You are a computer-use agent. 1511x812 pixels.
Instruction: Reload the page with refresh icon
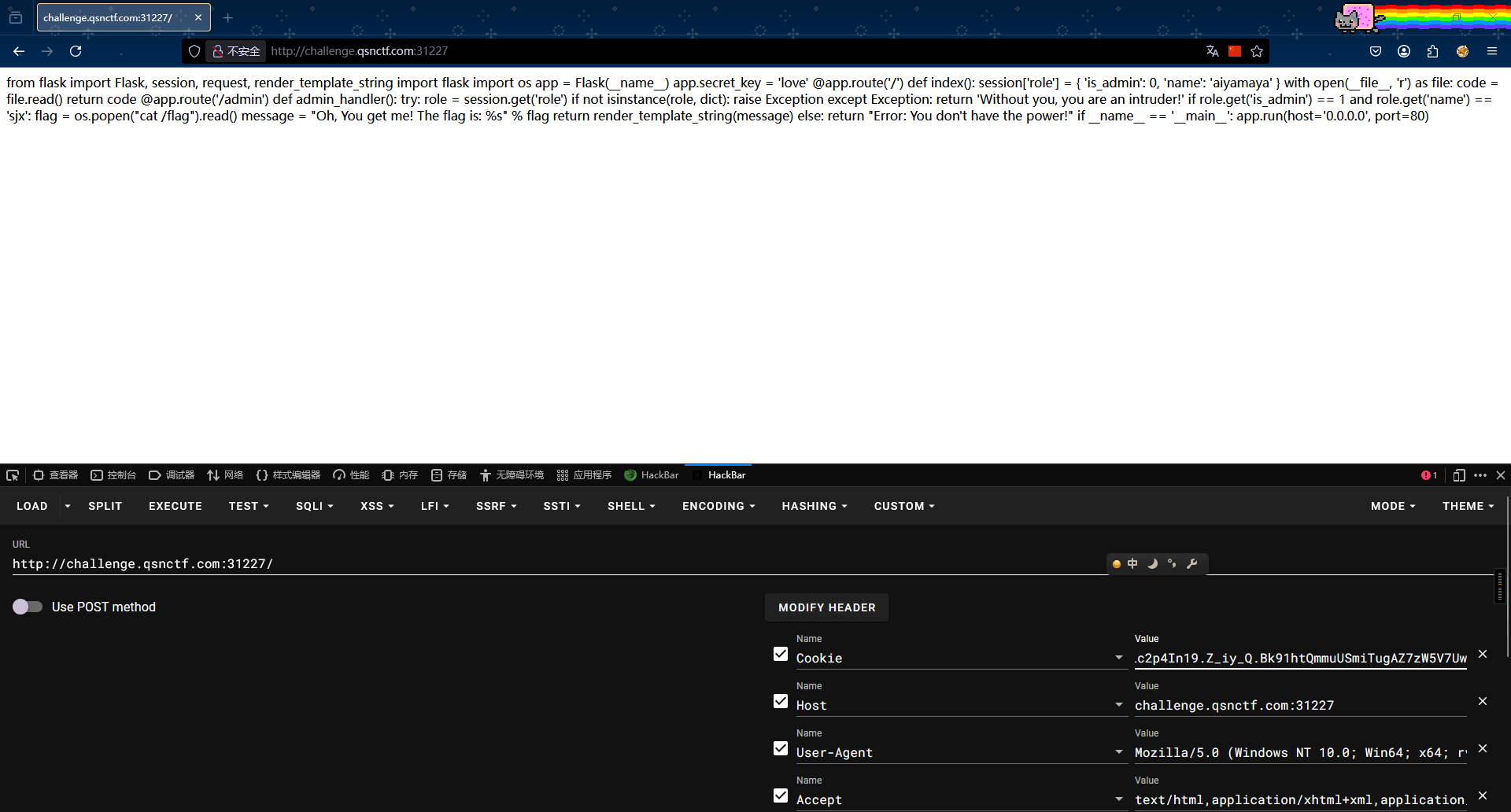pos(76,51)
